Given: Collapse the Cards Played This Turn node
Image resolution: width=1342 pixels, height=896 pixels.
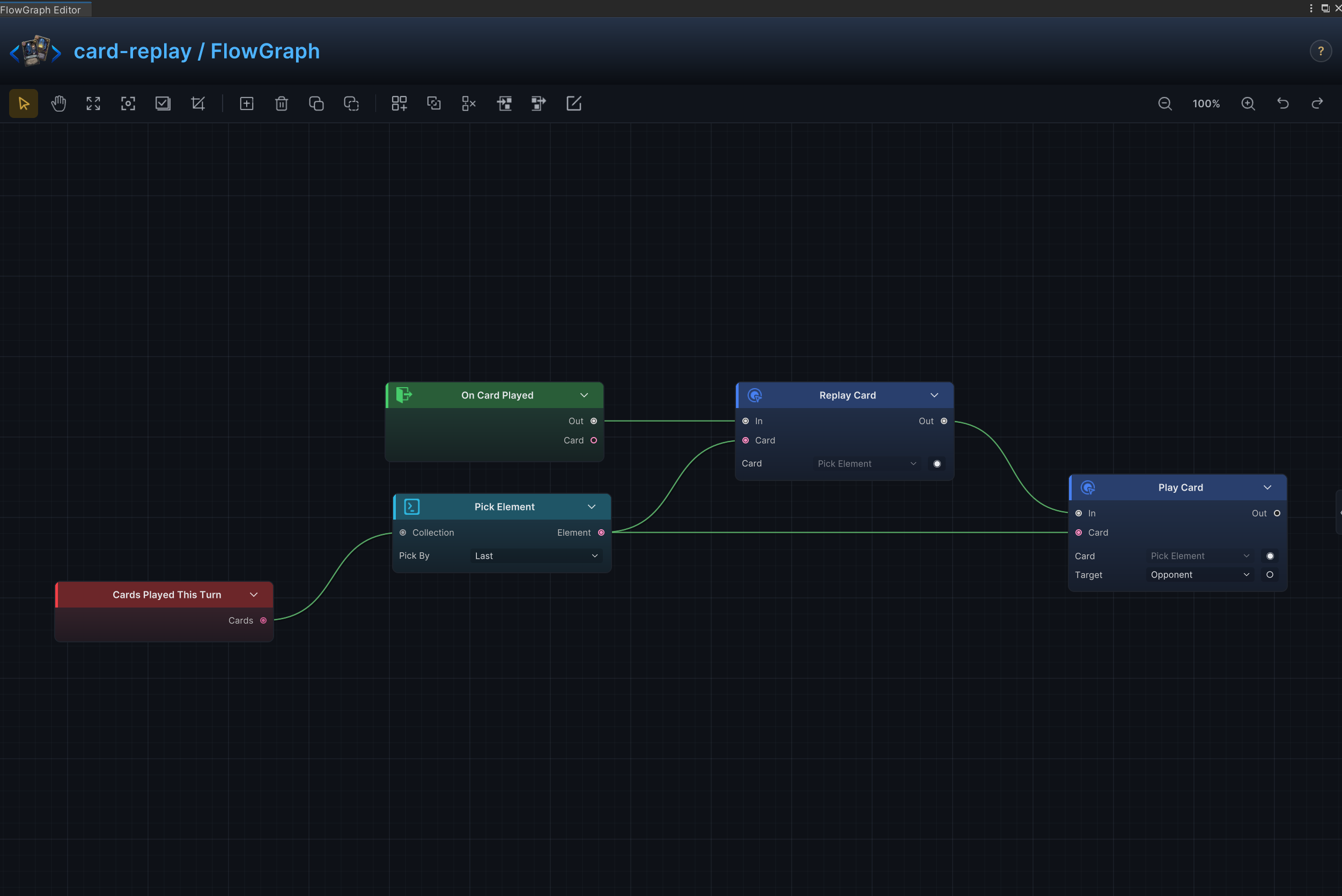Looking at the screenshot, I should coord(254,595).
